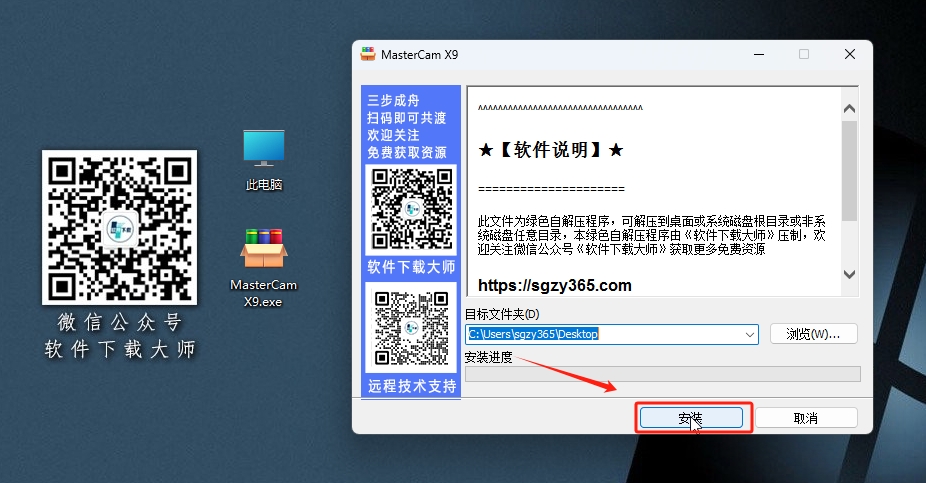Click the 安装进度 progress bar
926x483 pixels.
[x=662, y=374]
